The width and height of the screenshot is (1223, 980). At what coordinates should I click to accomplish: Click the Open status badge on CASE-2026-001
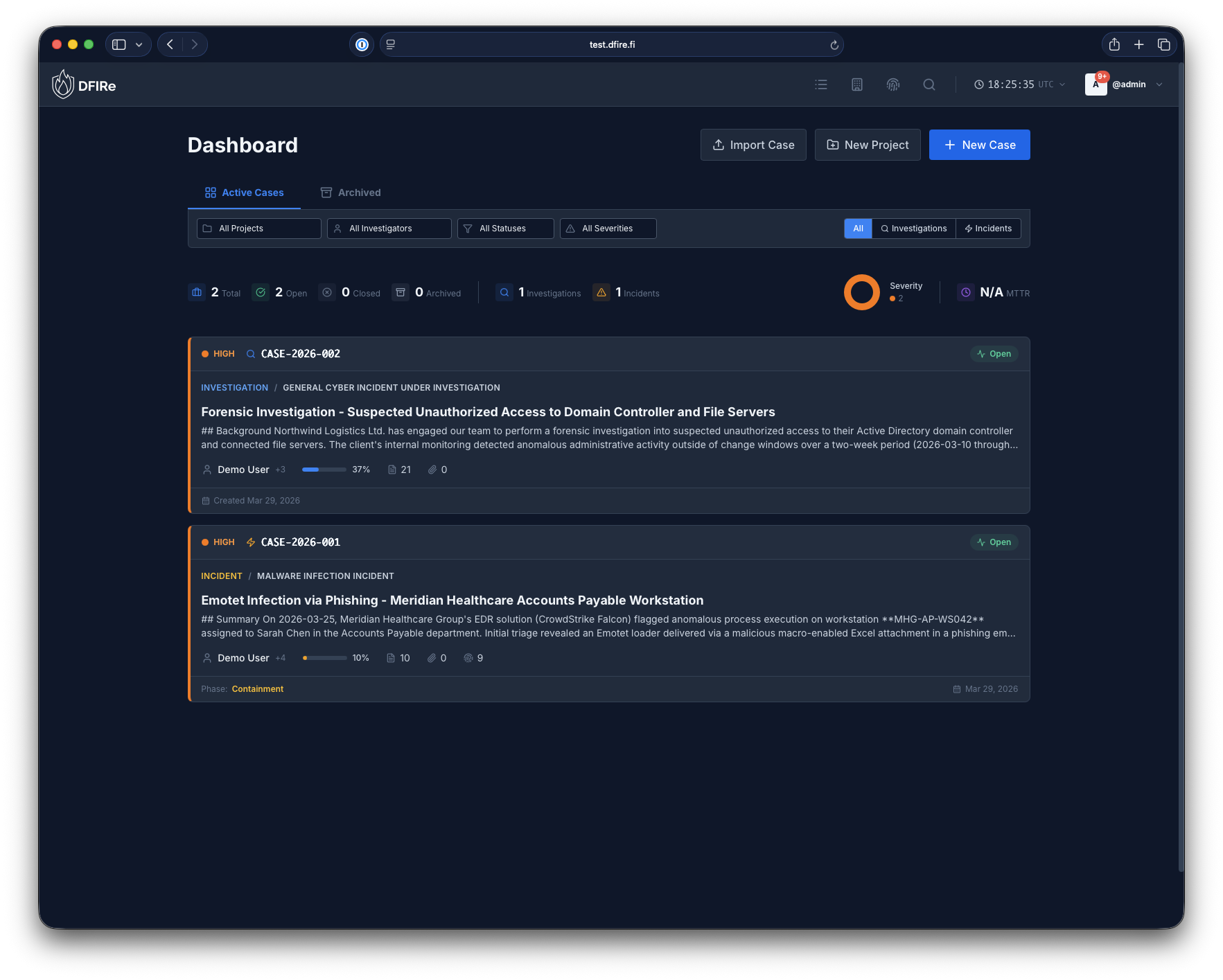(x=994, y=542)
